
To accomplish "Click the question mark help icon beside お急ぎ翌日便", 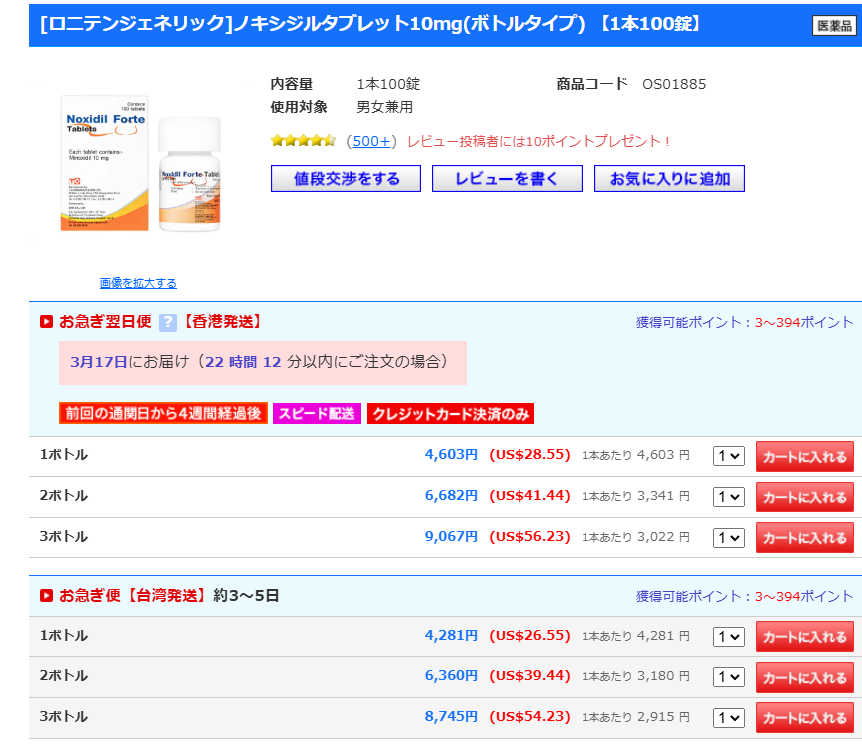I will click(167, 322).
